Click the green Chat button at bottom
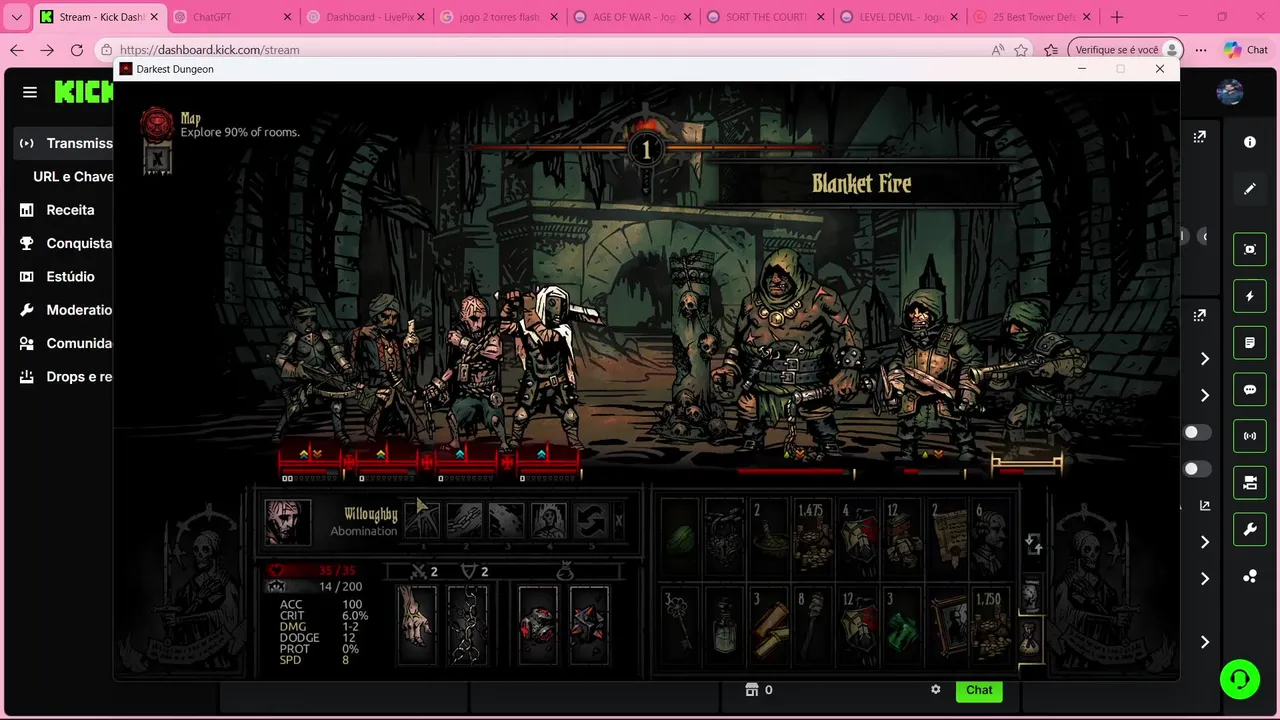This screenshot has height=720, width=1280. [979, 690]
